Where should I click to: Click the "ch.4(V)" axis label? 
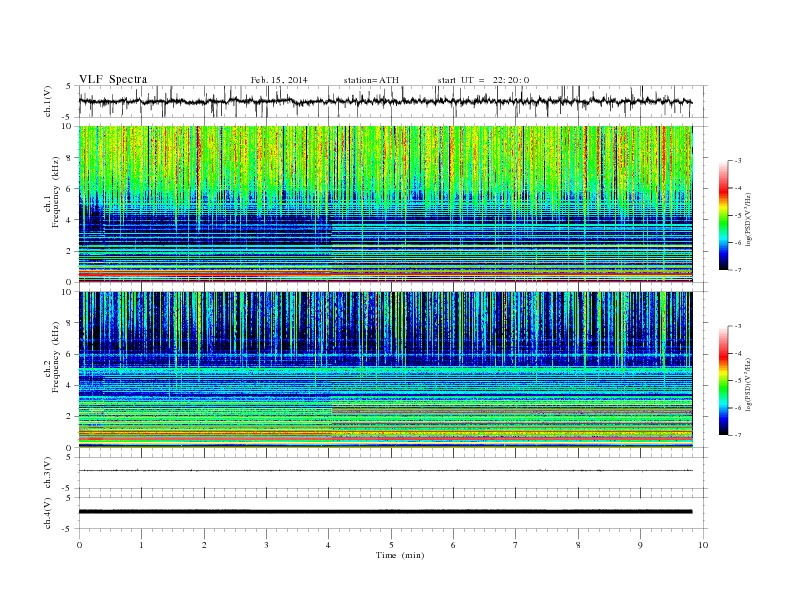48,513
